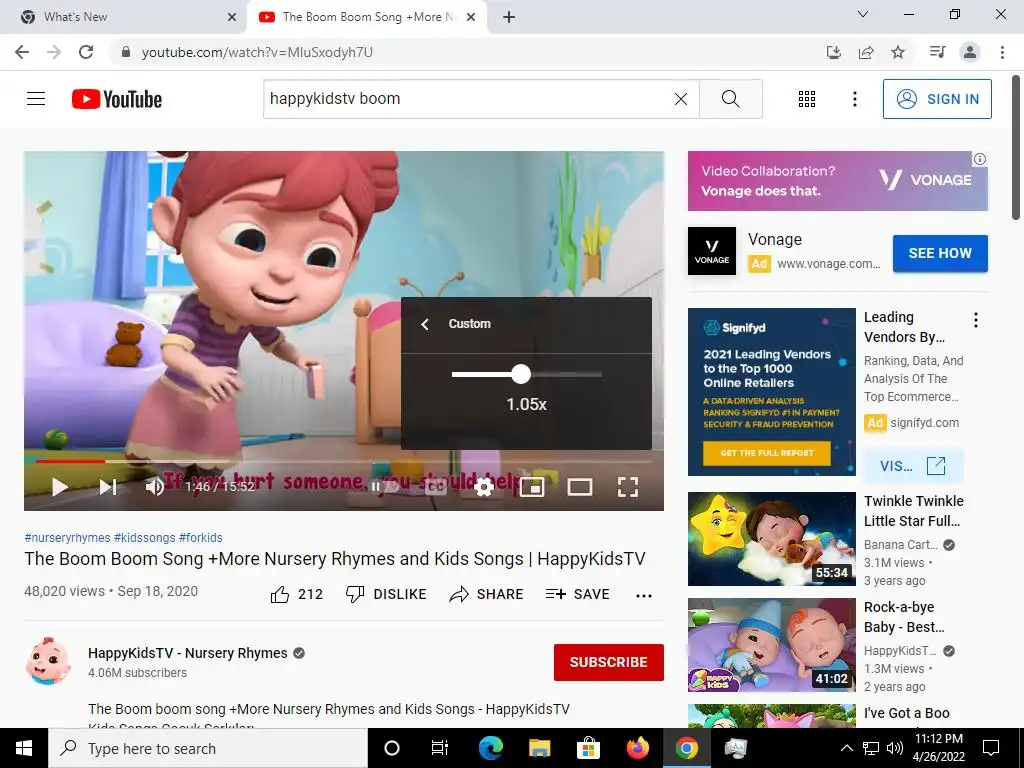Select The Boom Boom Song tab

coord(367,17)
